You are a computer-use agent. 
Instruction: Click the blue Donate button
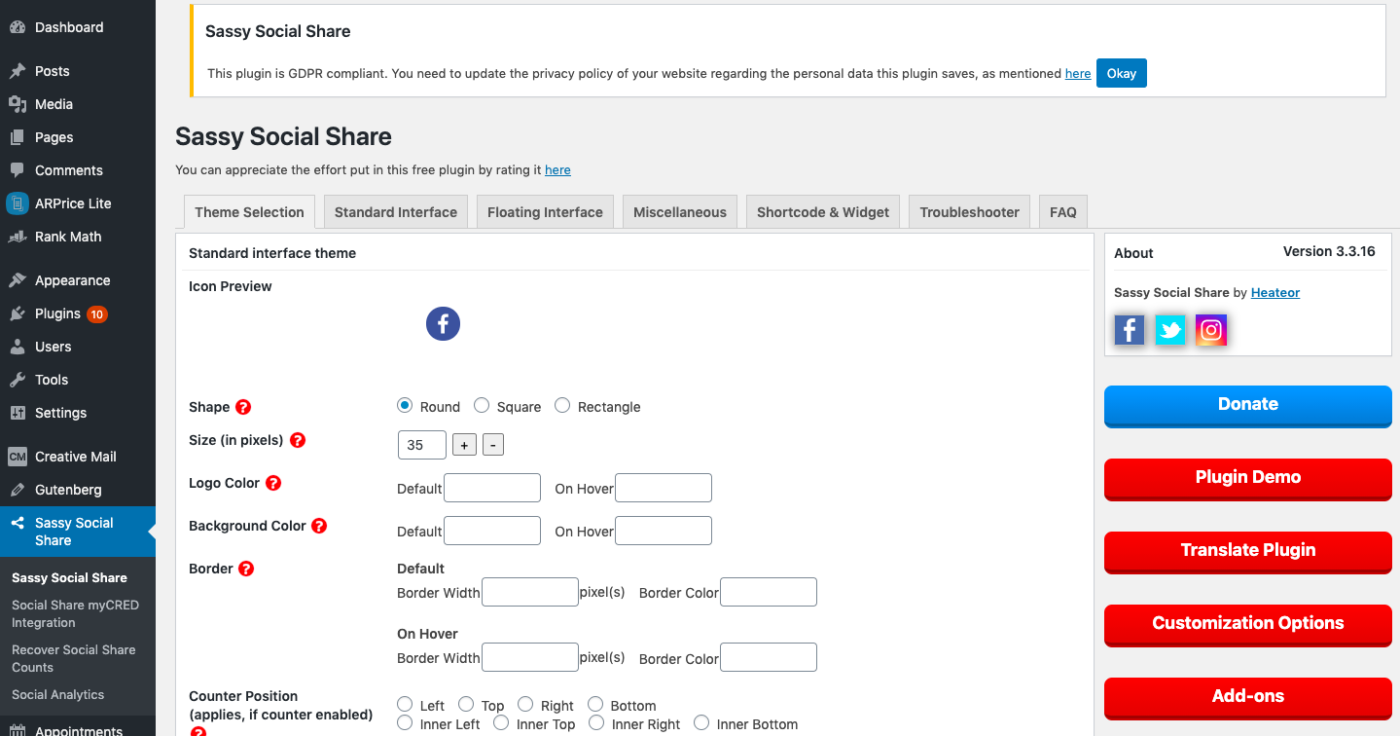[x=1248, y=405]
